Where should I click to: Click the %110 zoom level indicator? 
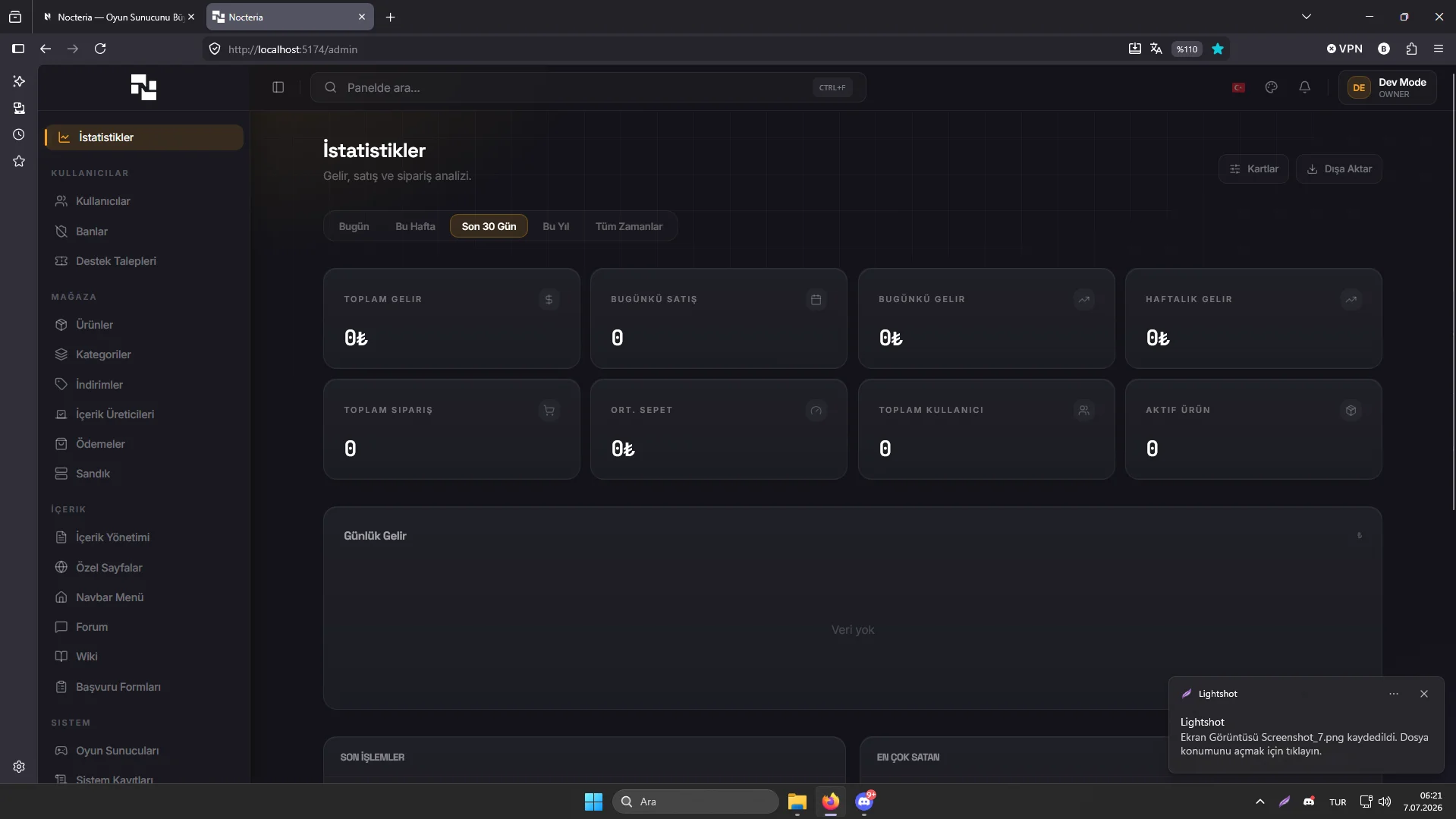click(1187, 49)
